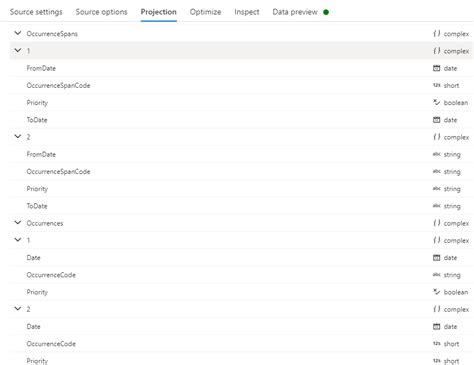Click the string abc icon for first OccurrenceCode
The height and width of the screenshot is (365, 474).
(437, 275)
